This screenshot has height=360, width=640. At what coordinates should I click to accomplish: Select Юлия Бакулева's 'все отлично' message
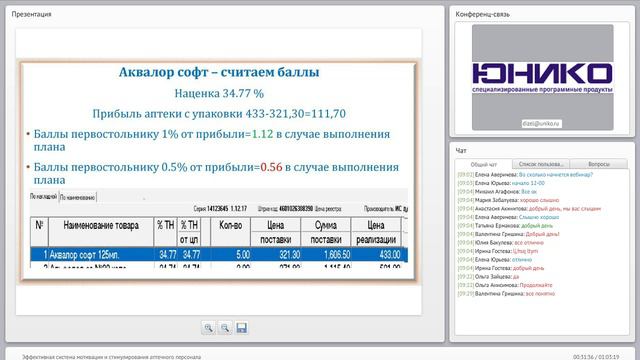point(529,243)
